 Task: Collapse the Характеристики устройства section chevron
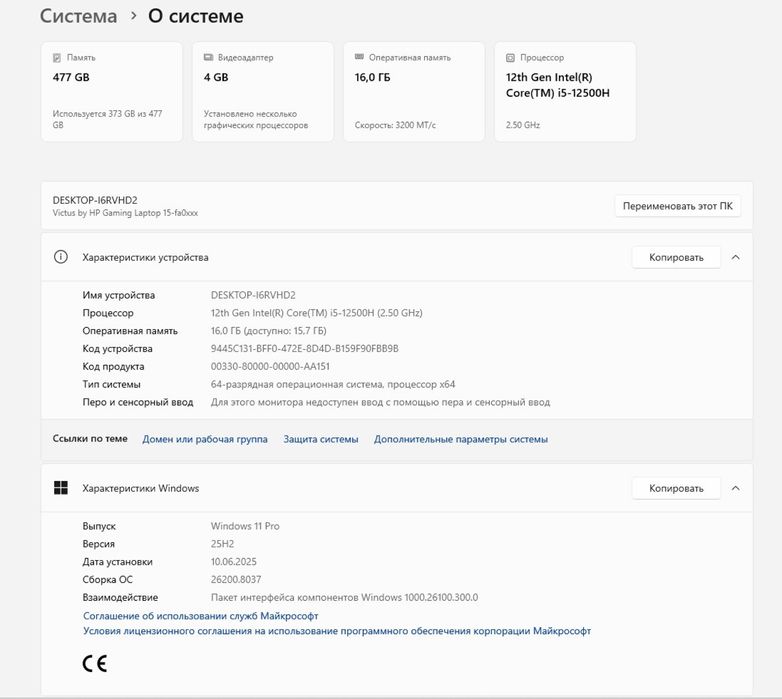(x=736, y=257)
